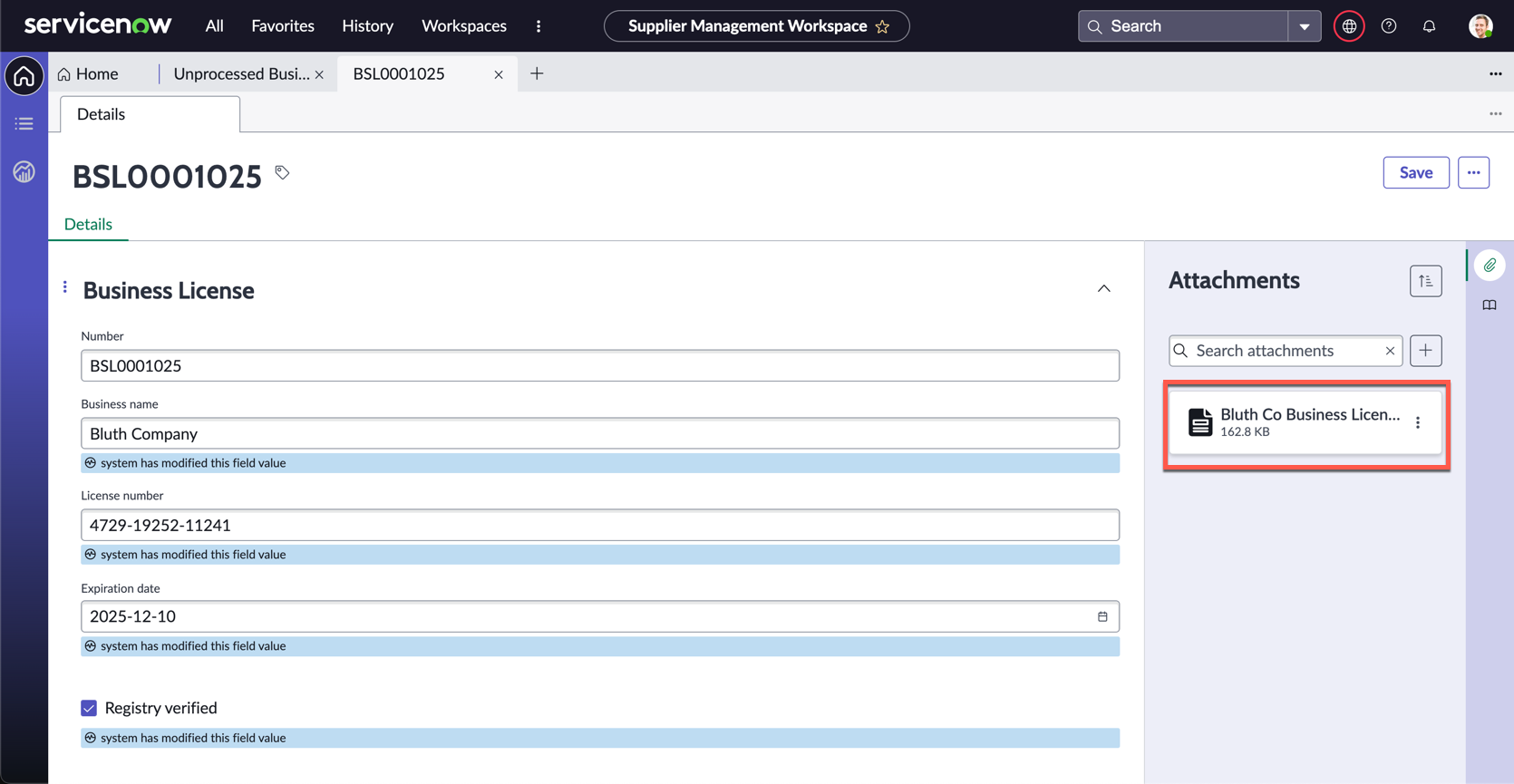
Task: Switch to Unprocessed Business tab
Action: (241, 74)
